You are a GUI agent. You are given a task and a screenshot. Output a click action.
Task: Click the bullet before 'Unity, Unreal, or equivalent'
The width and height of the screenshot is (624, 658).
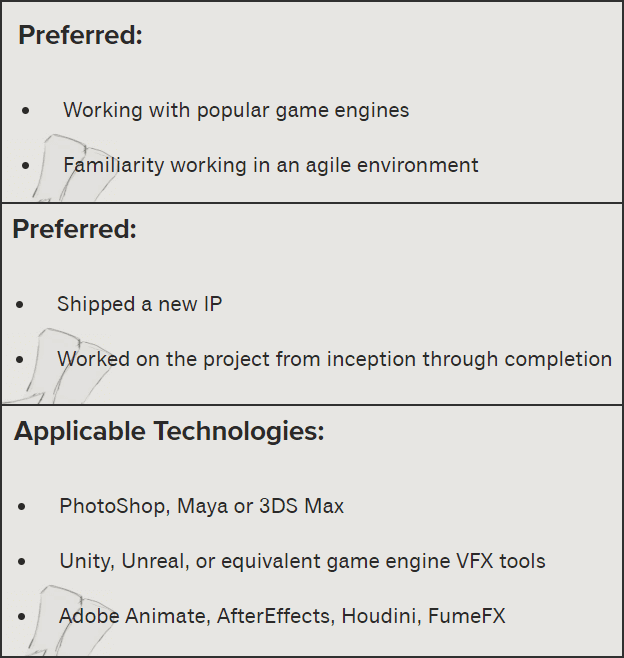[x=22, y=562]
